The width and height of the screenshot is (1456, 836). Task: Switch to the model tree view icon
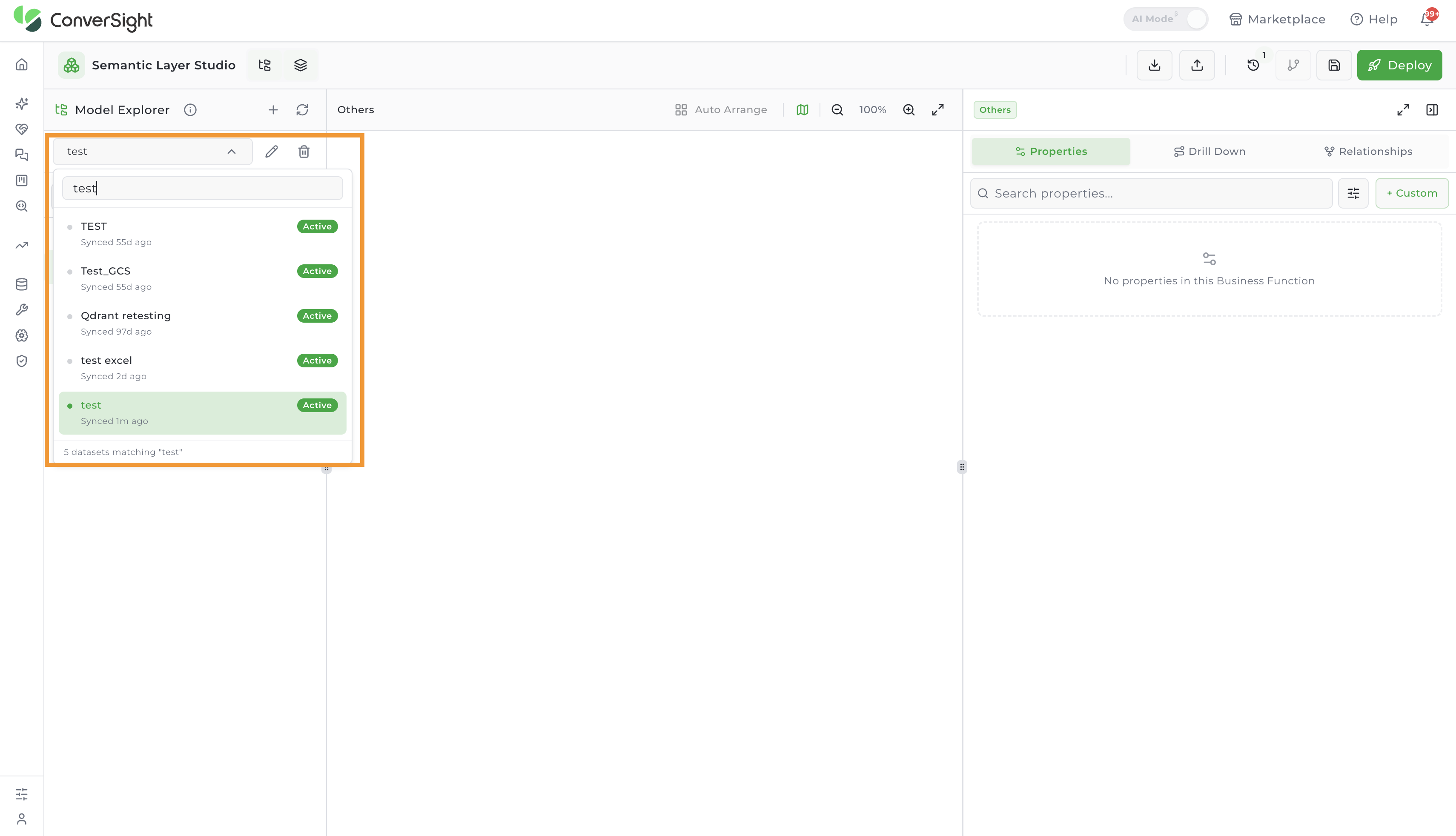click(x=265, y=65)
